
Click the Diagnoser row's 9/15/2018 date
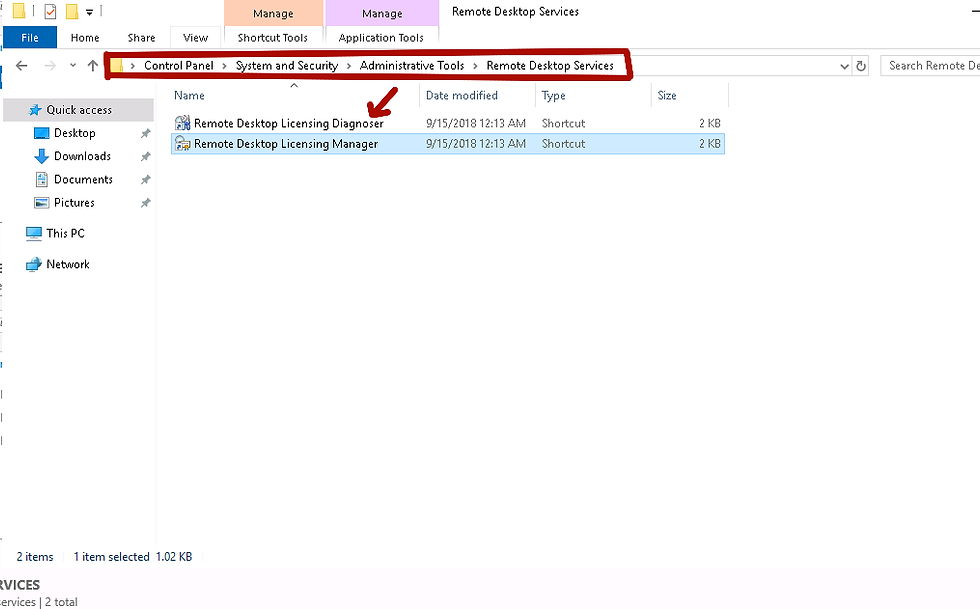pyautogui.click(x=476, y=123)
